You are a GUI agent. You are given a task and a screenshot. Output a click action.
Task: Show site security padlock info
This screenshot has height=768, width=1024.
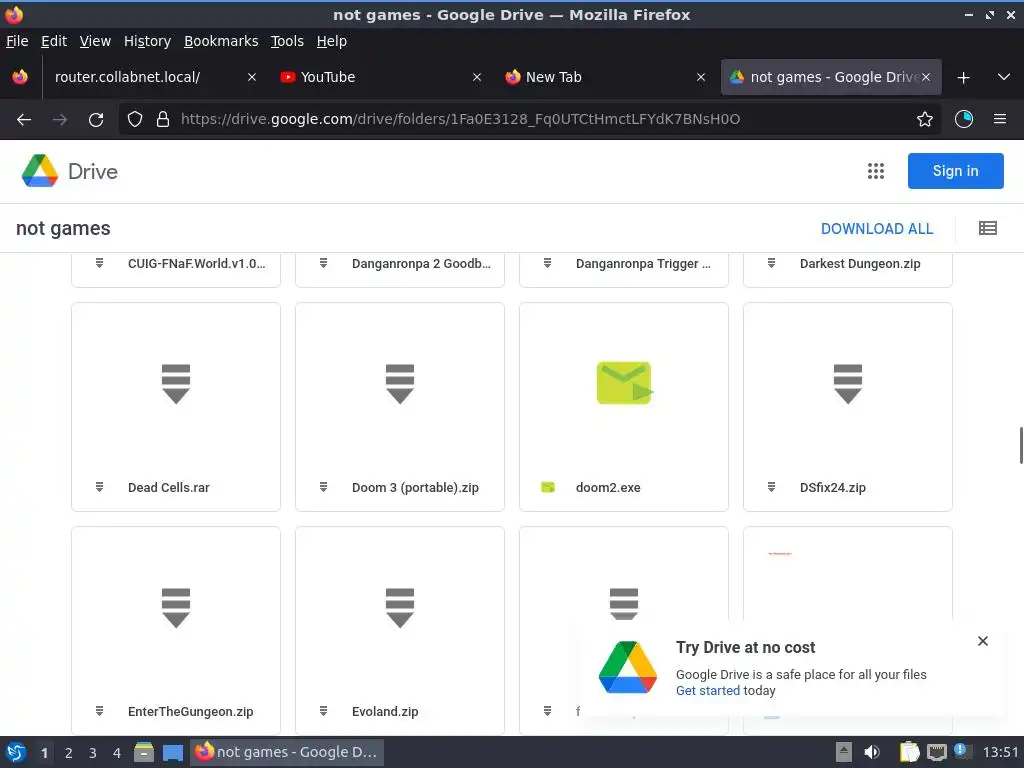click(163, 120)
